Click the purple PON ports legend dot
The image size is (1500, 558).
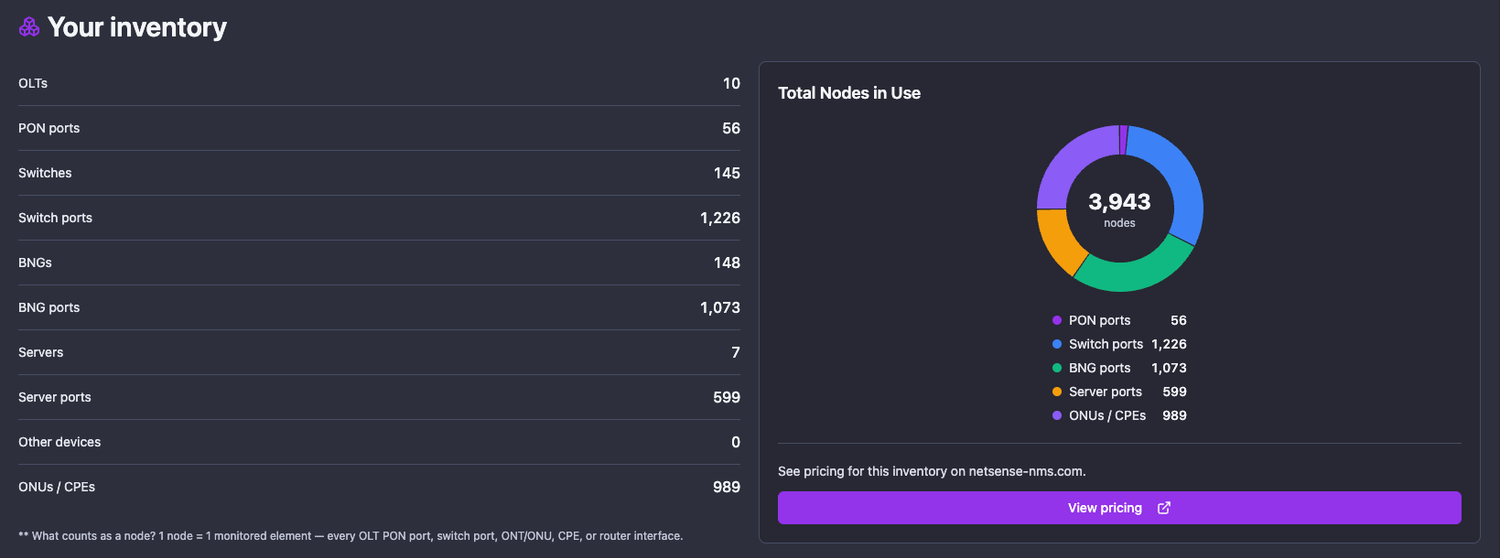point(1056,321)
